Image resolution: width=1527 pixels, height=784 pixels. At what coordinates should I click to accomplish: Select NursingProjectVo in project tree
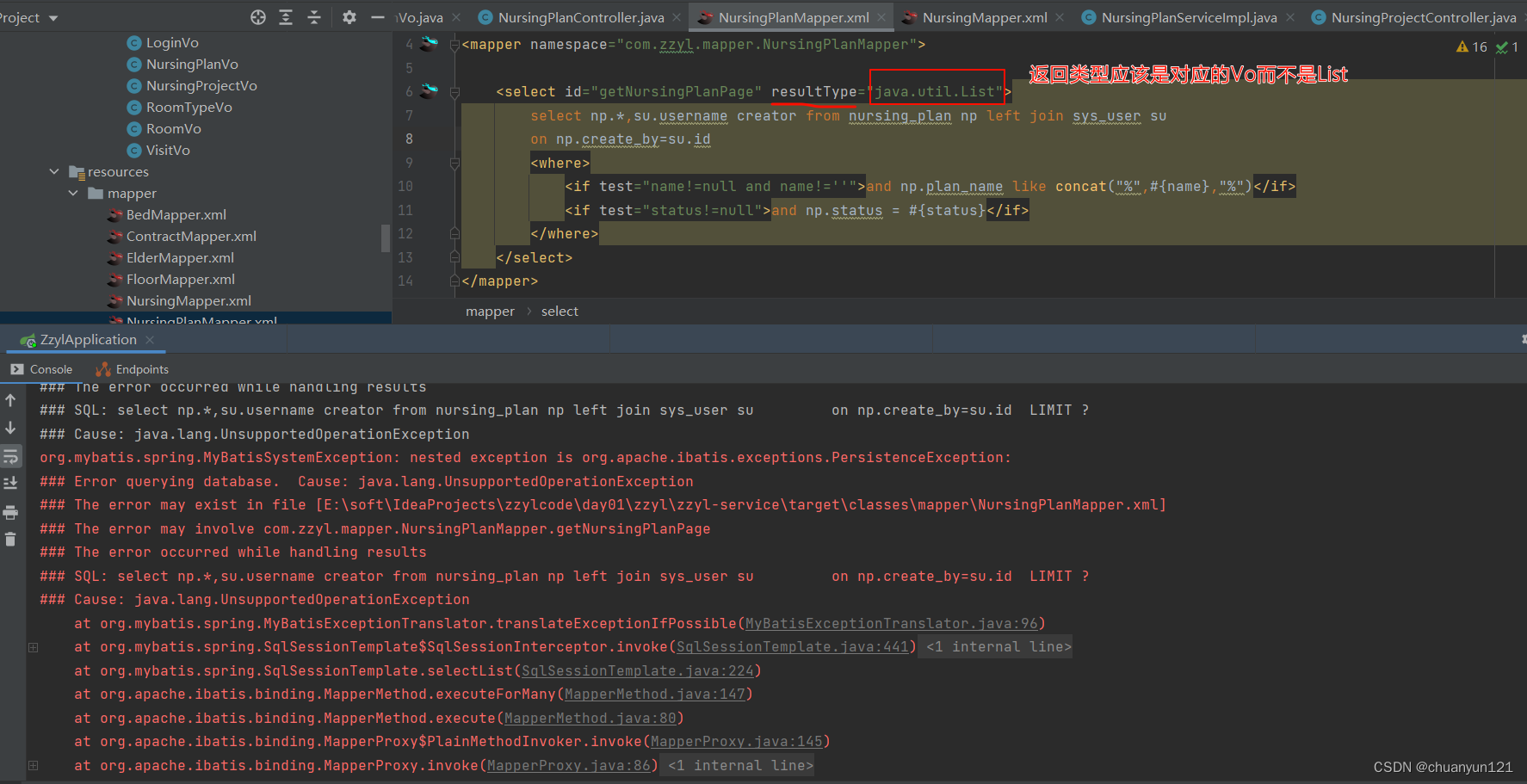tap(201, 85)
